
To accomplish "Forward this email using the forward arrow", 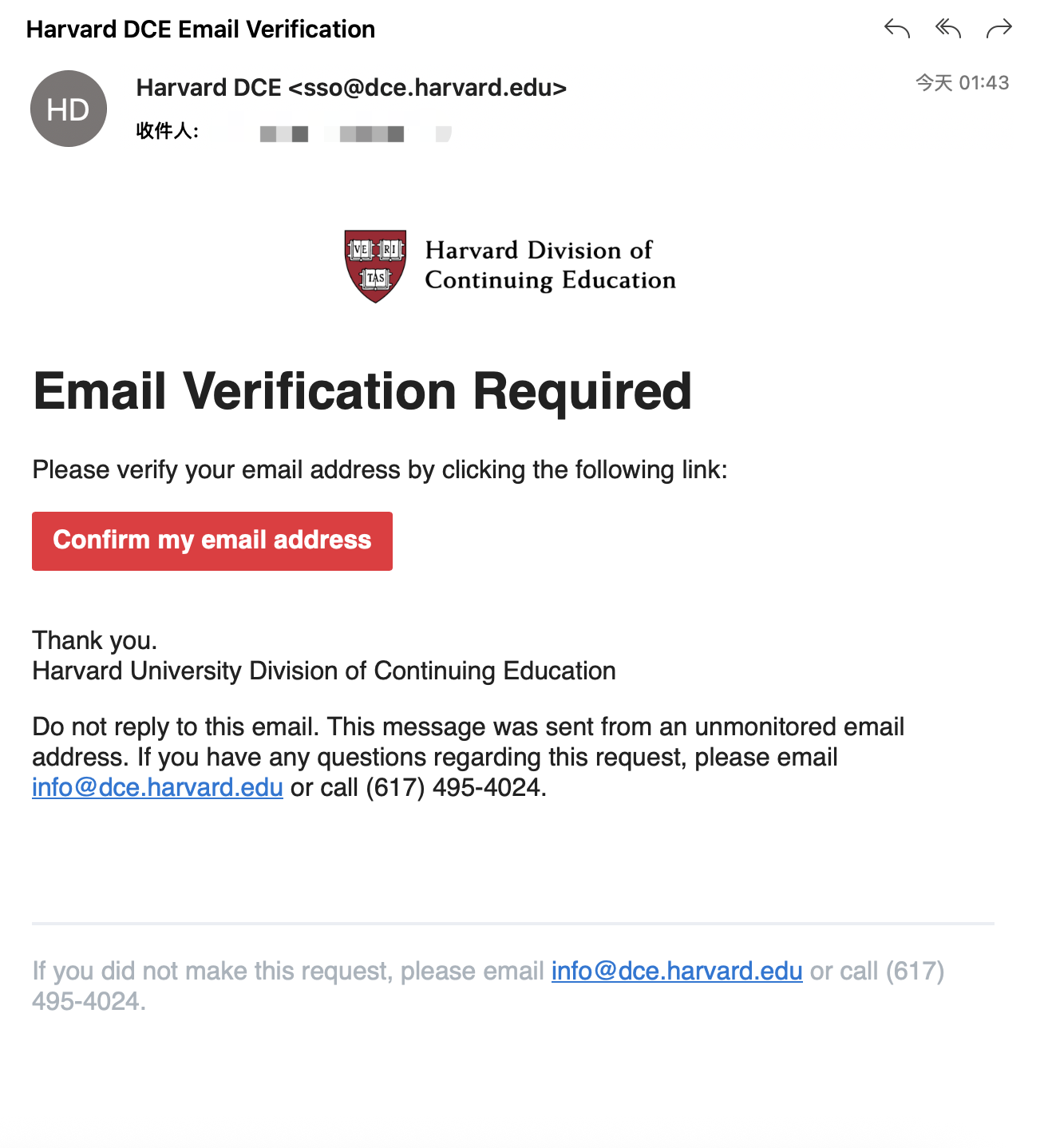I will tap(999, 30).
